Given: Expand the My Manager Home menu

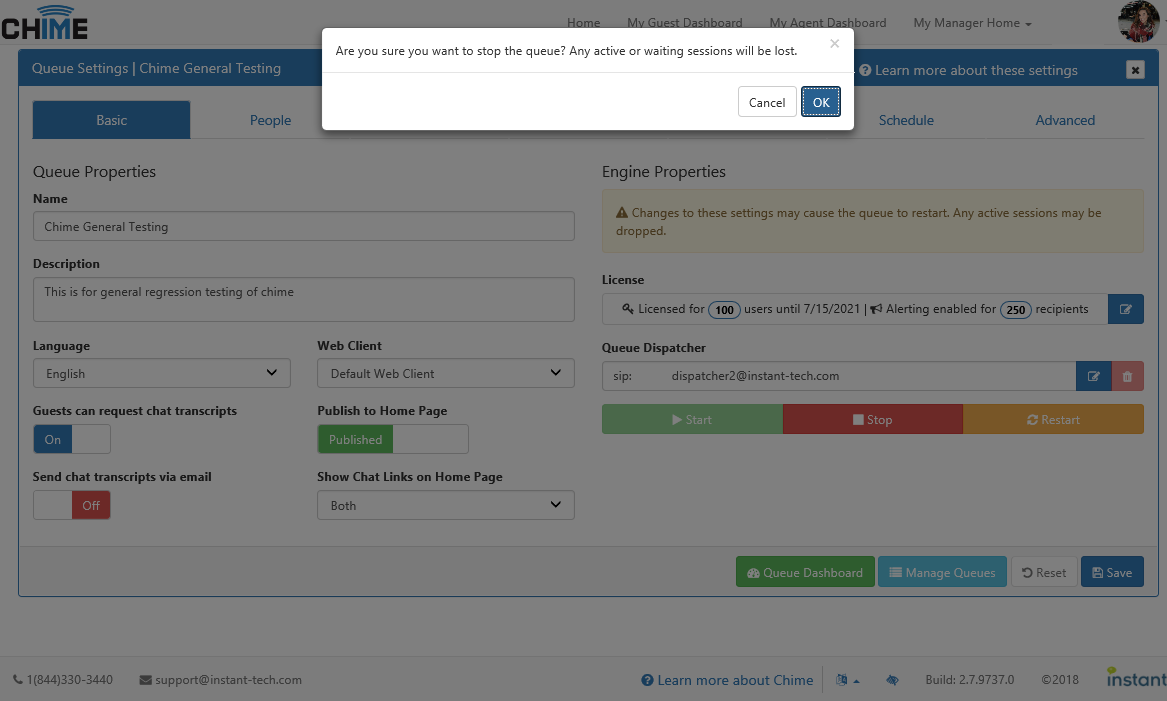Looking at the screenshot, I should point(972,23).
